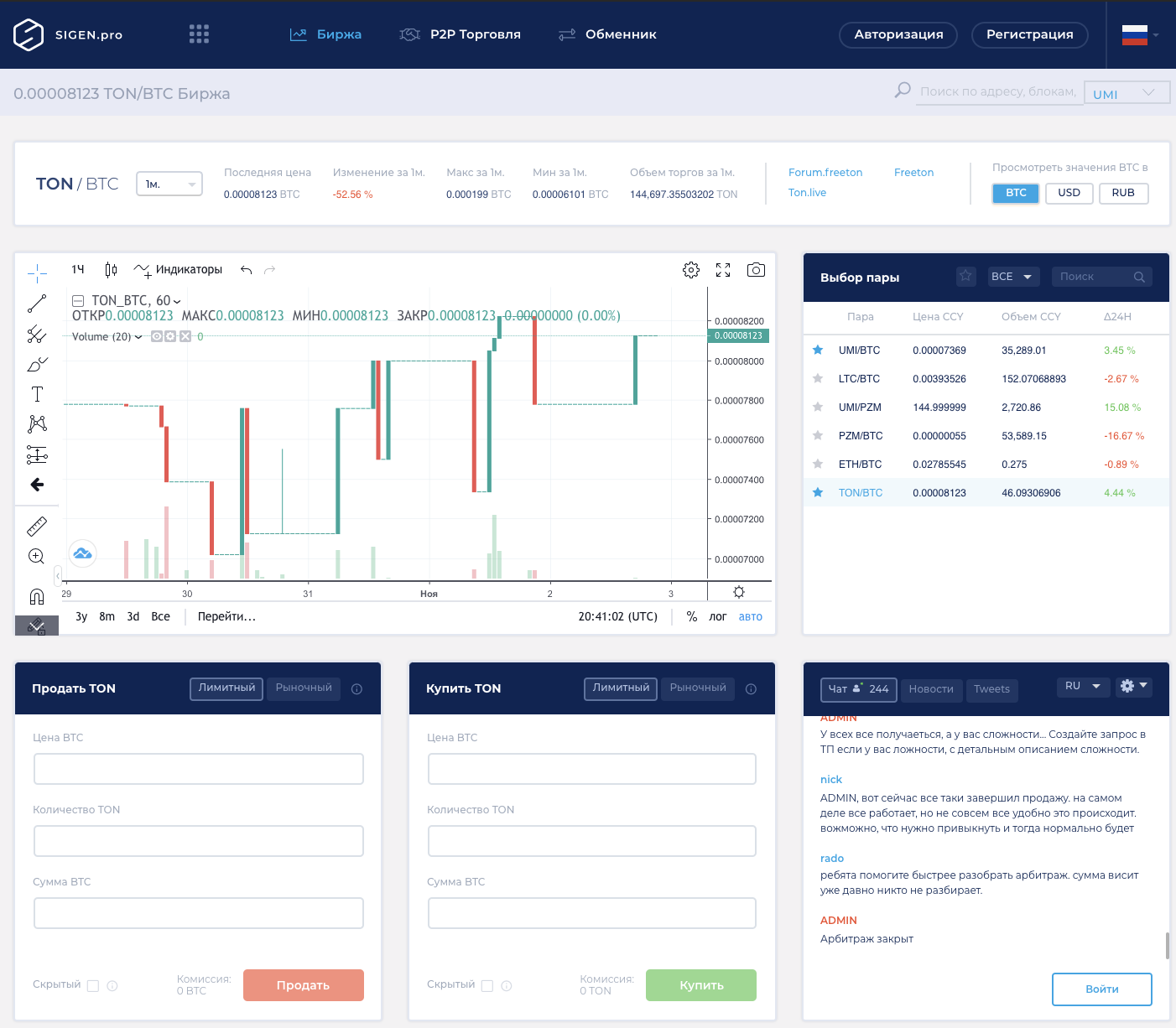Check the Скрытый box in buy panel
Screen dimensions: 1176x1028
click(487, 986)
